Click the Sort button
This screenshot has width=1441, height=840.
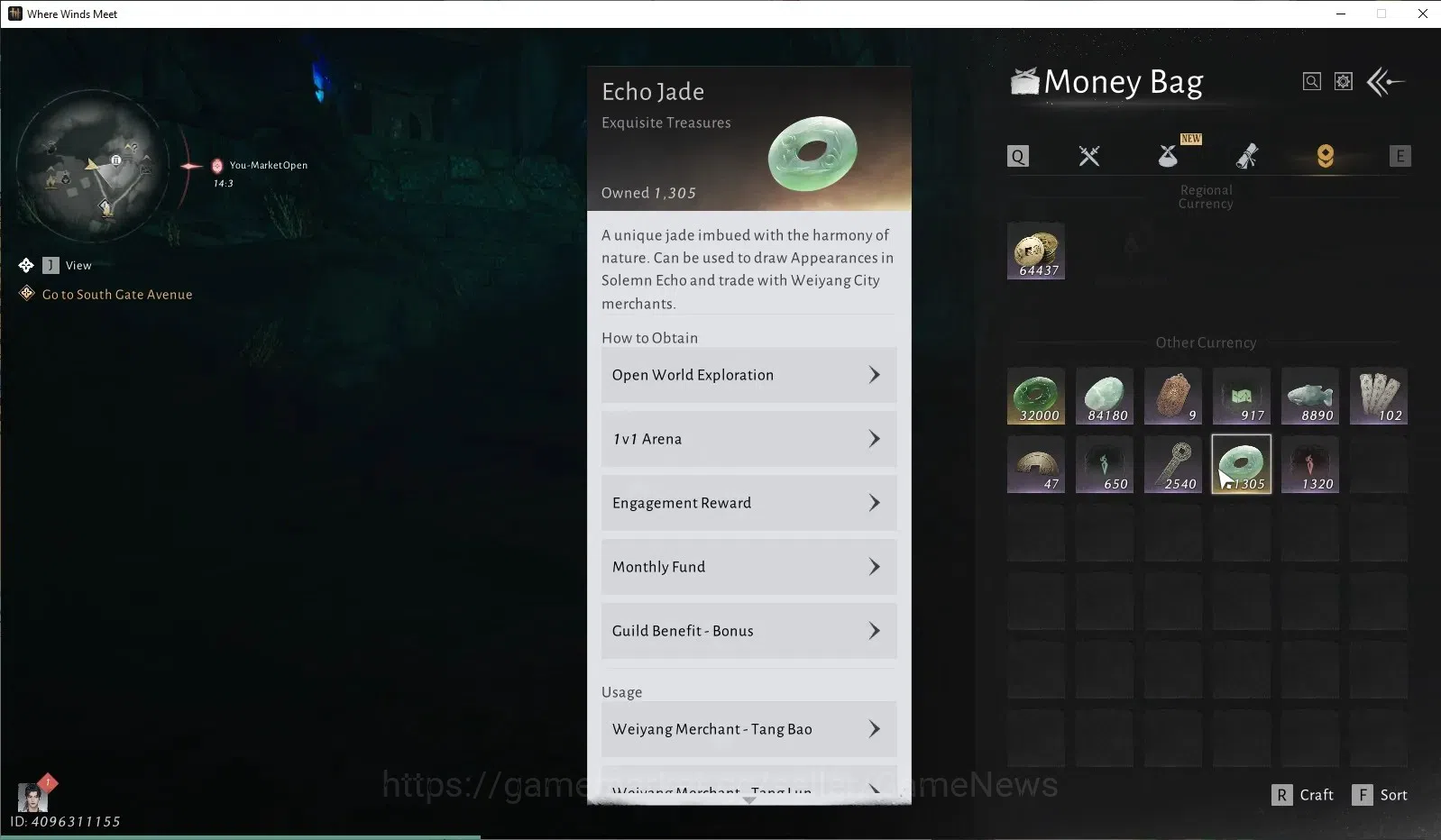pyautogui.click(x=1380, y=795)
